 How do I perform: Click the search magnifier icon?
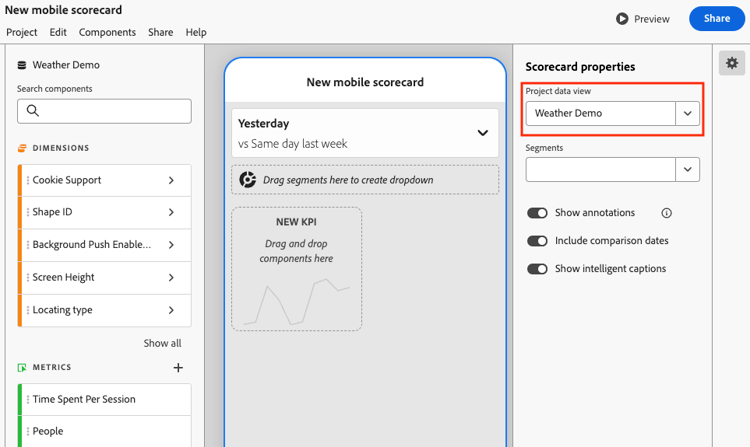click(33, 111)
